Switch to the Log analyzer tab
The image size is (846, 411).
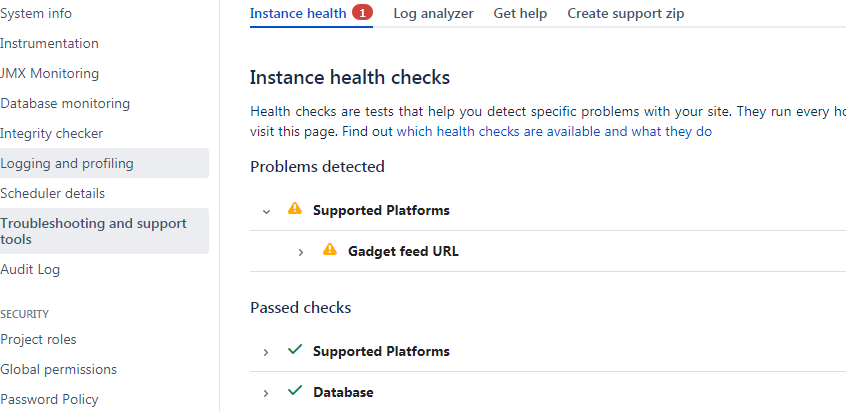pos(433,13)
